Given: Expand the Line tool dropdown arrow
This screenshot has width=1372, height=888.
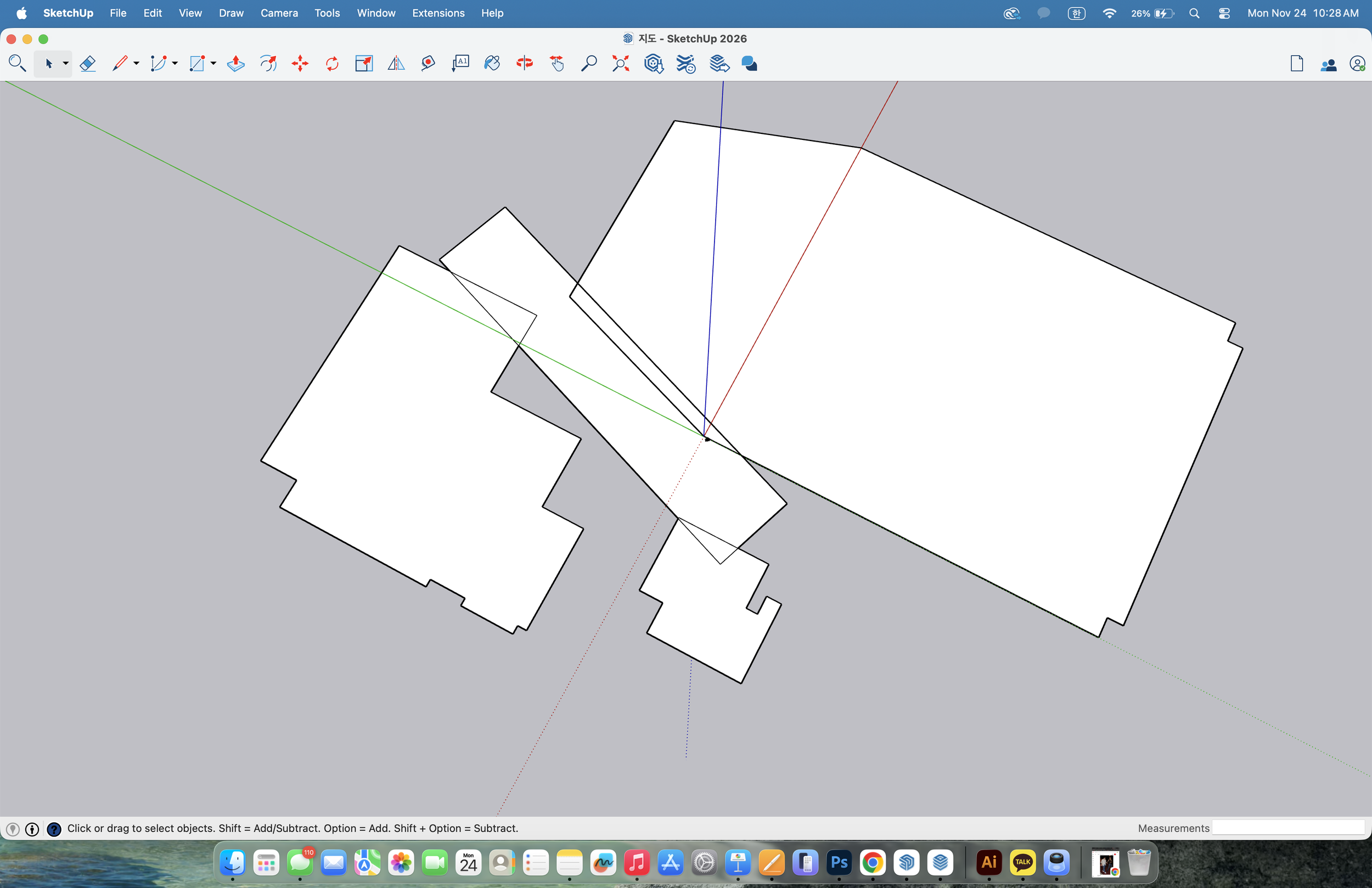Looking at the screenshot, I should (137, 64).
